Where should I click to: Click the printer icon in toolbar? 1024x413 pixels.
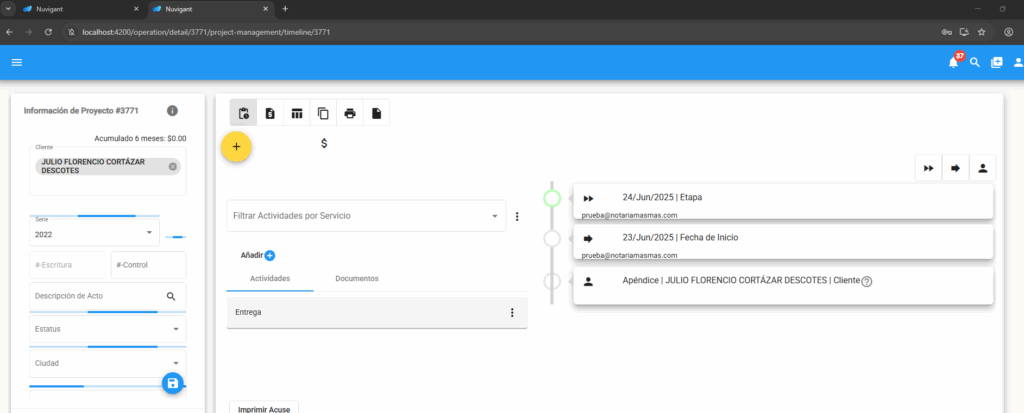click(x=350, y=113)
